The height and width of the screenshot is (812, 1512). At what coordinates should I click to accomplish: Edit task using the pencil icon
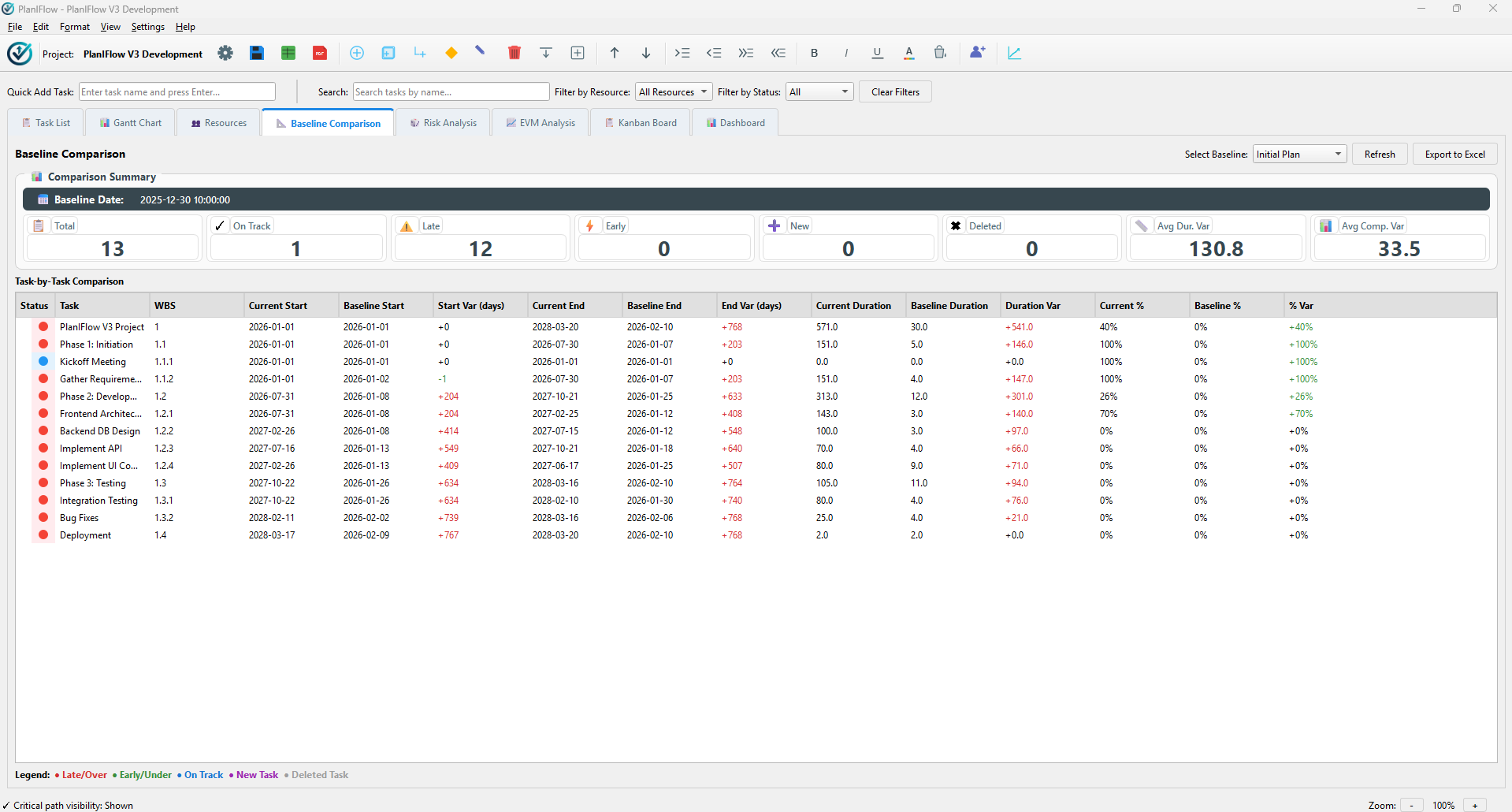pyautogui.click(x=481, y=52)
